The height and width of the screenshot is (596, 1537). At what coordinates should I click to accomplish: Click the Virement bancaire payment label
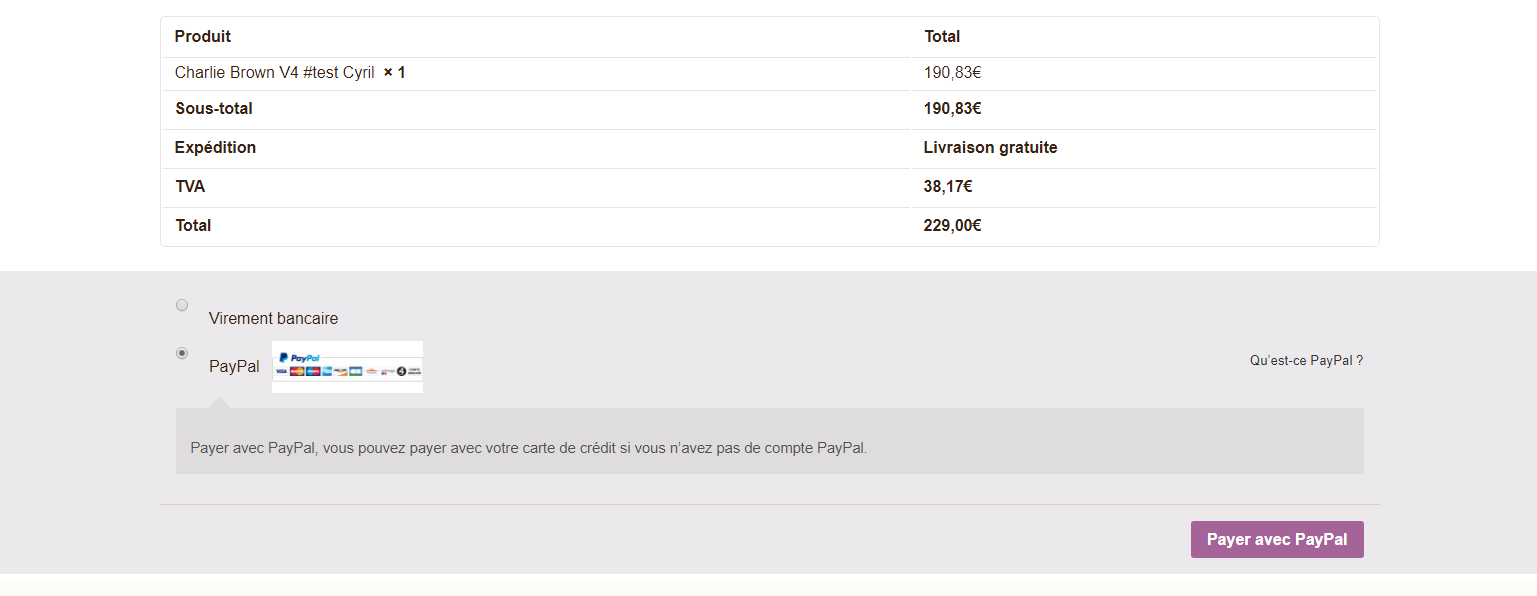(x=273, y=319)
